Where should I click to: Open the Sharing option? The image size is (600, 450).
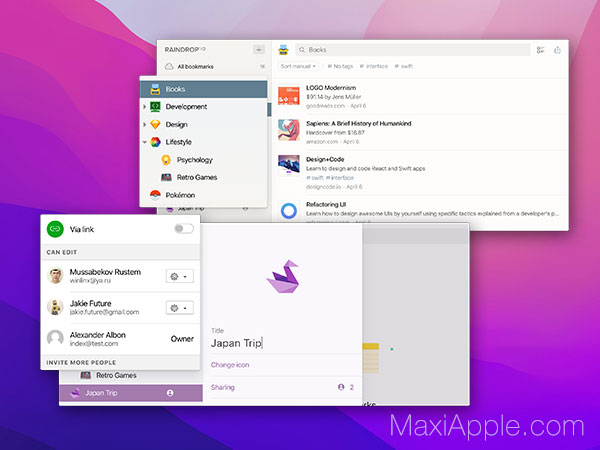(282, 387)
